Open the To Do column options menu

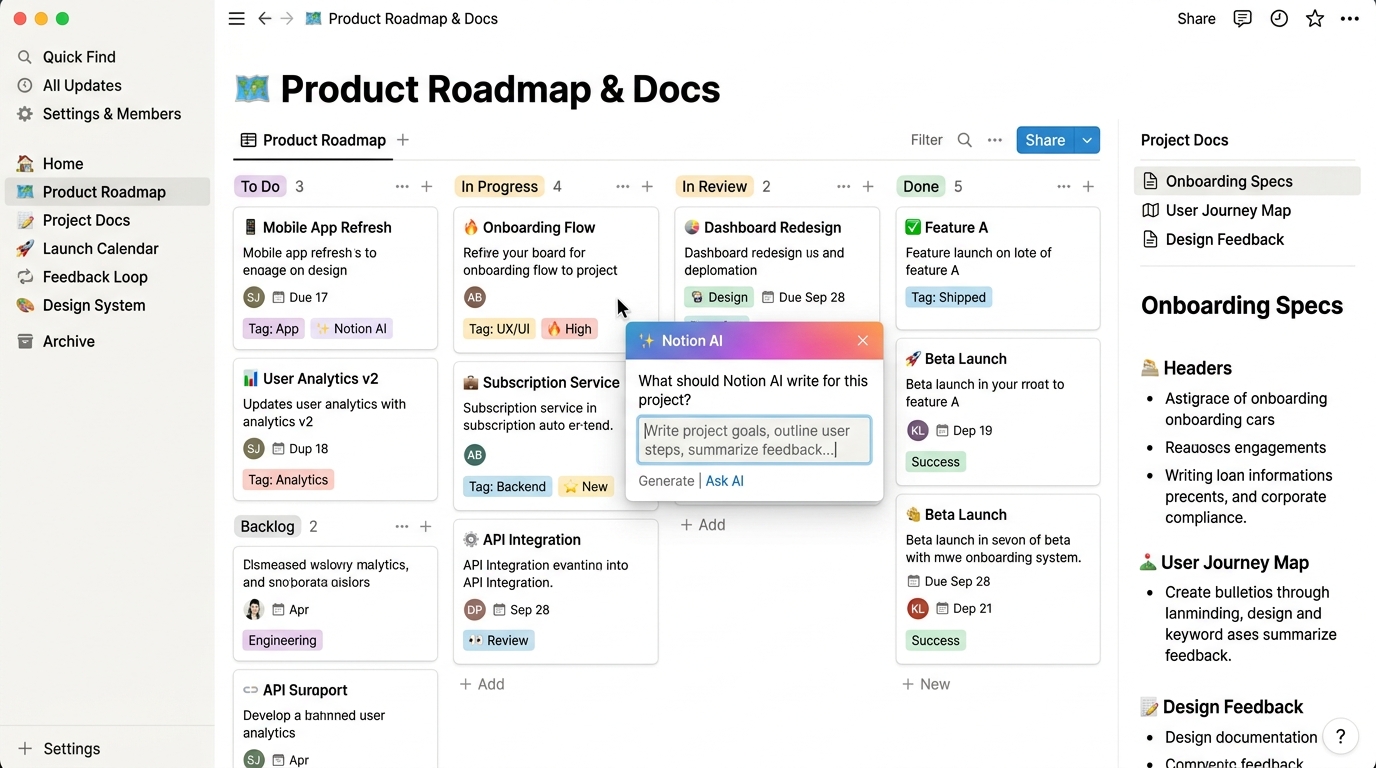pos(402,187)
